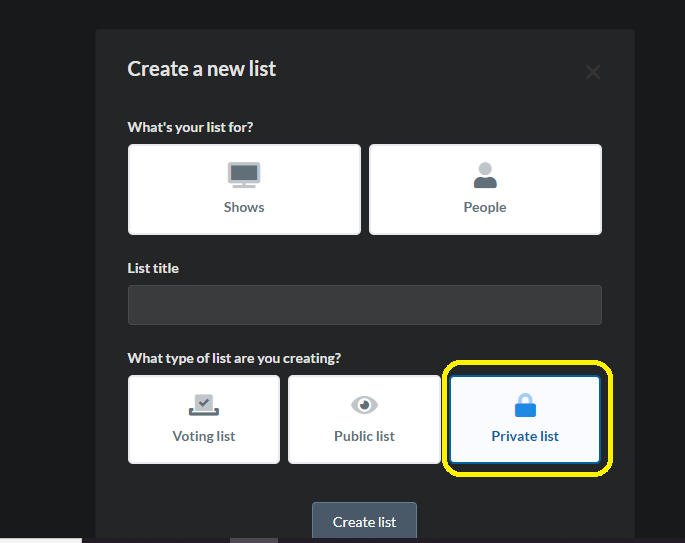This screenshot has height=543, width=685.
Task: Choose the Voting list type
Action: (204, 419)
